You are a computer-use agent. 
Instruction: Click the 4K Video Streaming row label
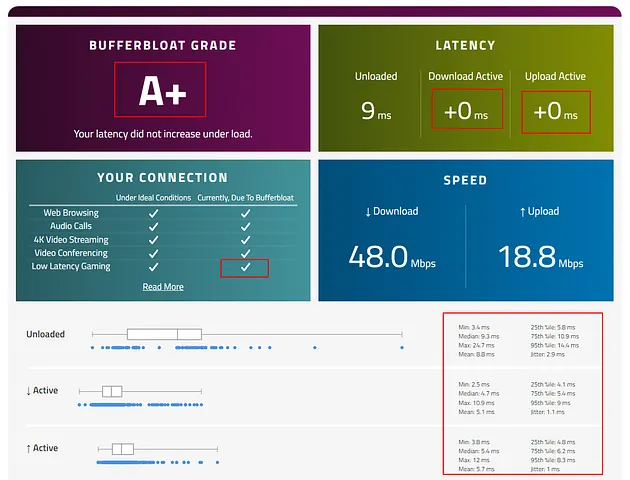coord(71,240)
